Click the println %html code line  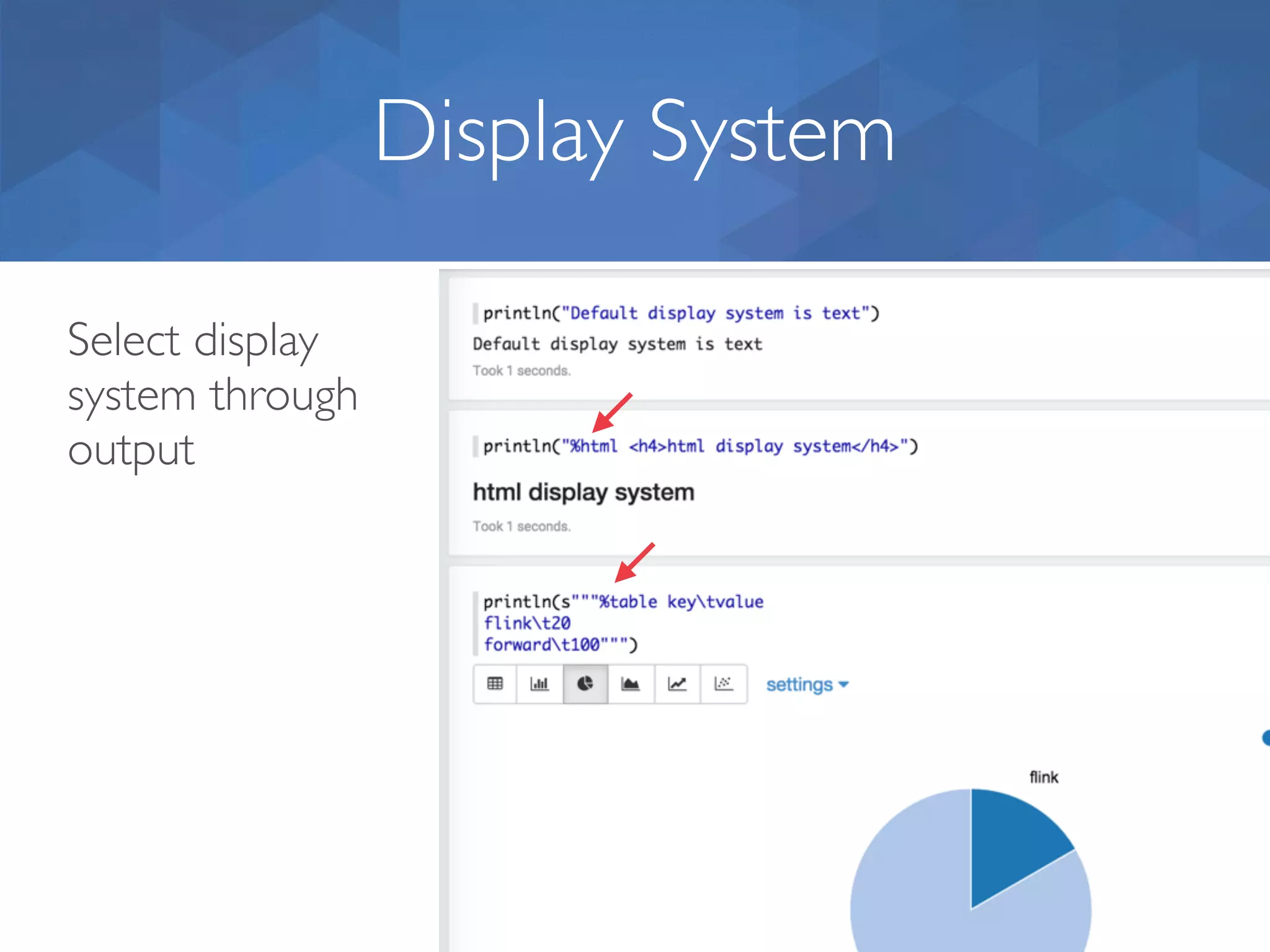tap(701, 446)
